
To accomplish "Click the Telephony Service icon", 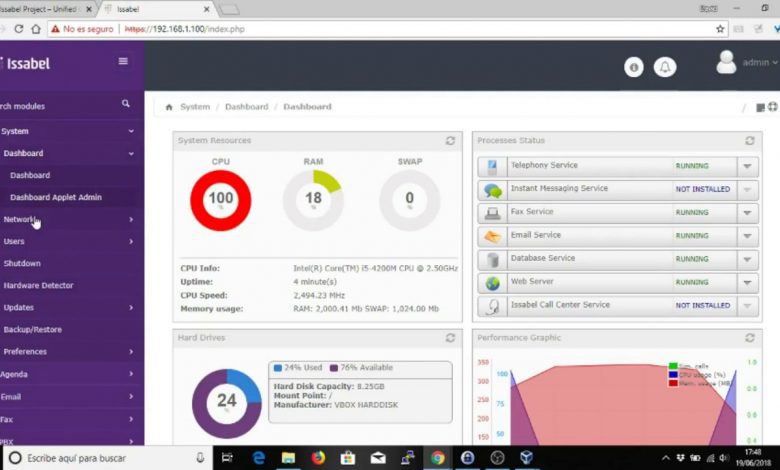I will pyautogui.click(x=492, y=167).
